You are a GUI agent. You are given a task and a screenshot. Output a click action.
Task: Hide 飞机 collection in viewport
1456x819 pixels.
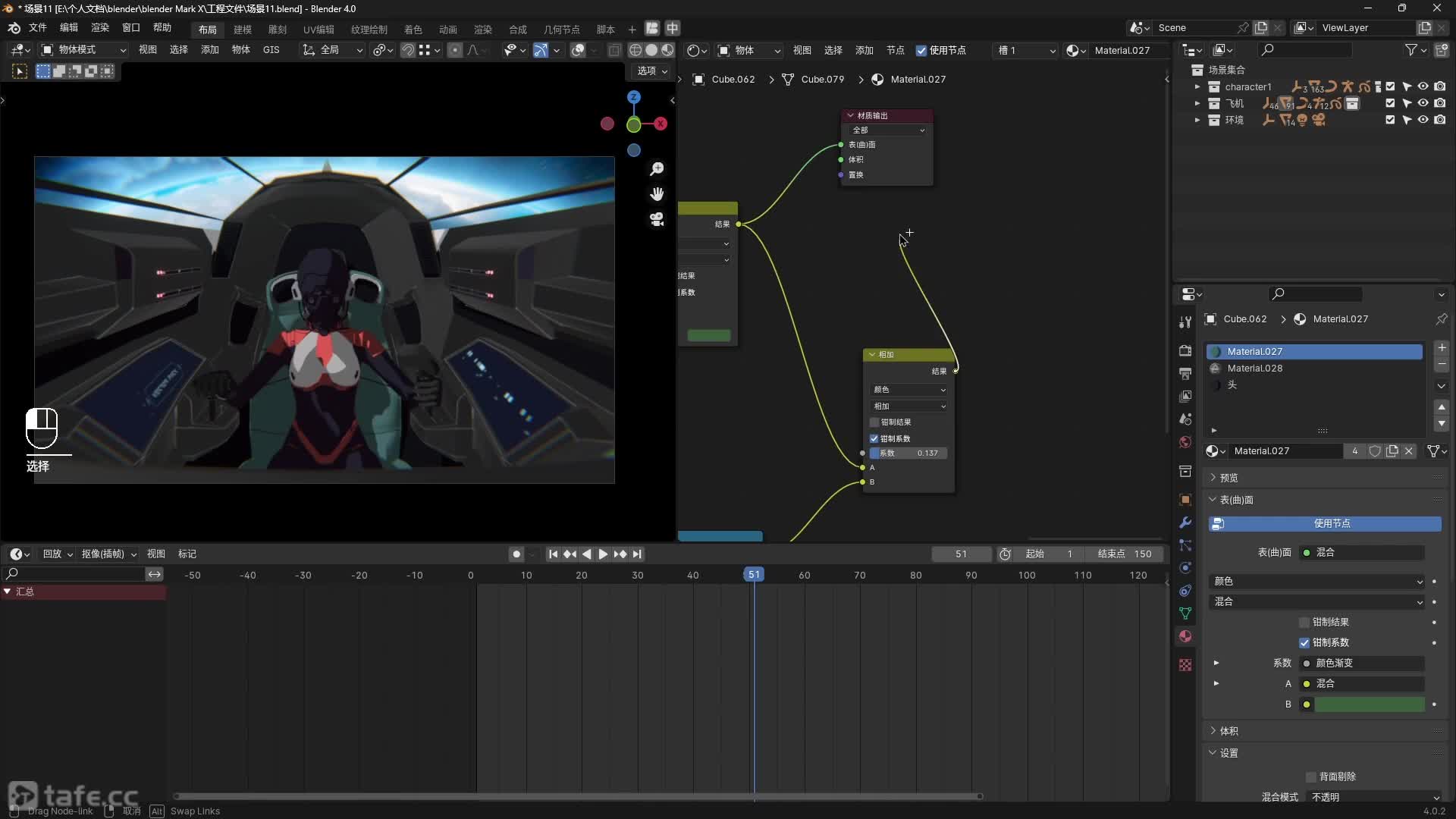1423,103
